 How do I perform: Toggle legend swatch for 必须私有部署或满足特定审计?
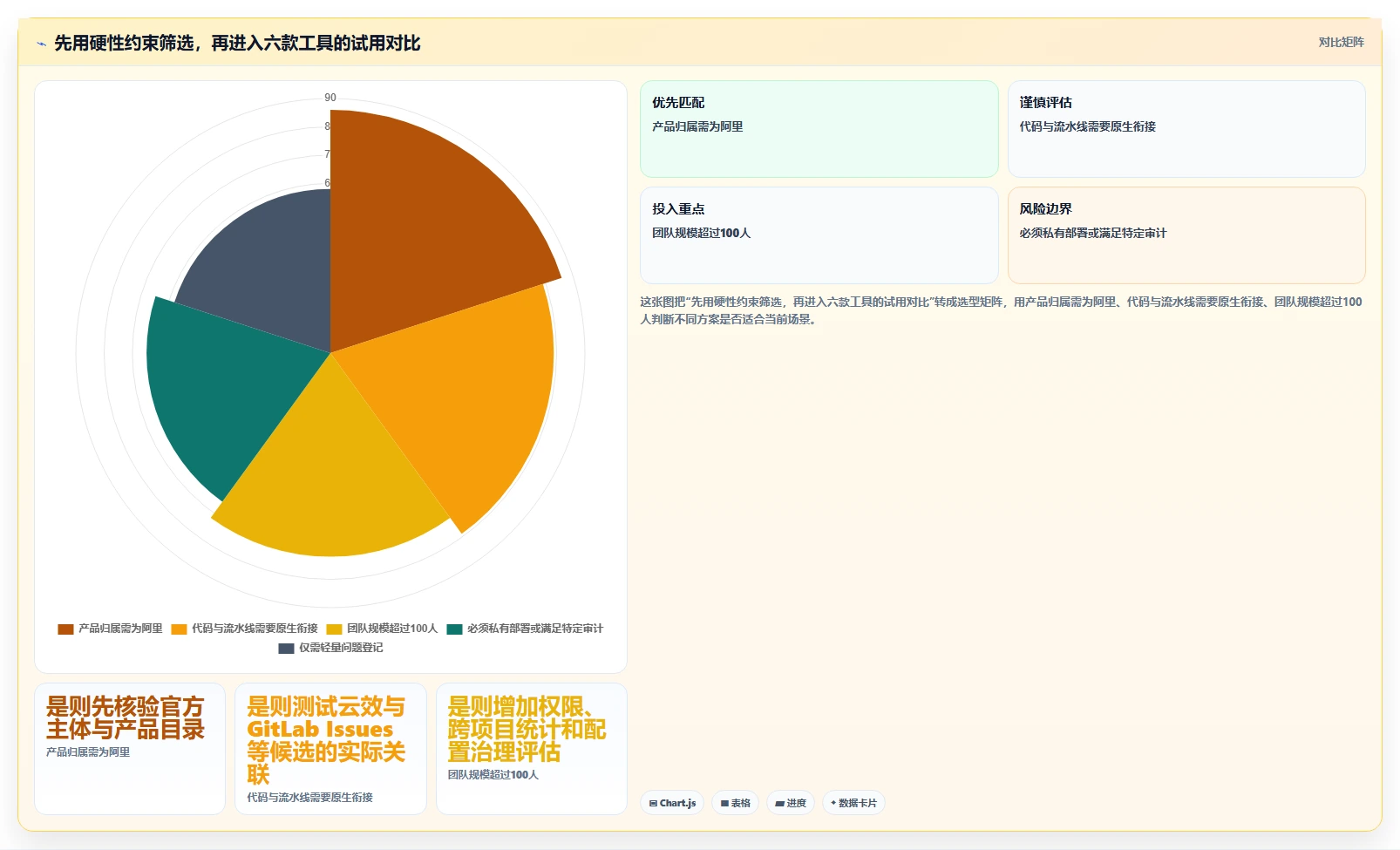[x=454, y=629]
